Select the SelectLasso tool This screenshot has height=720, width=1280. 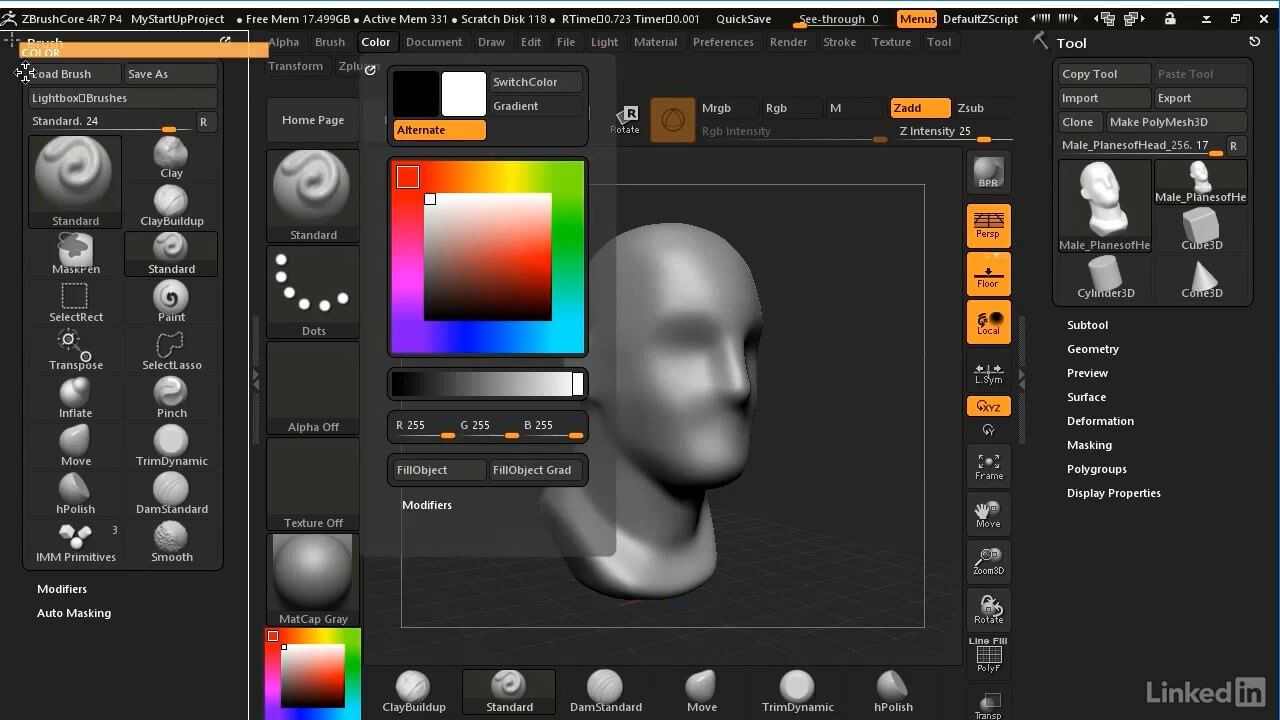coord(171,348)
